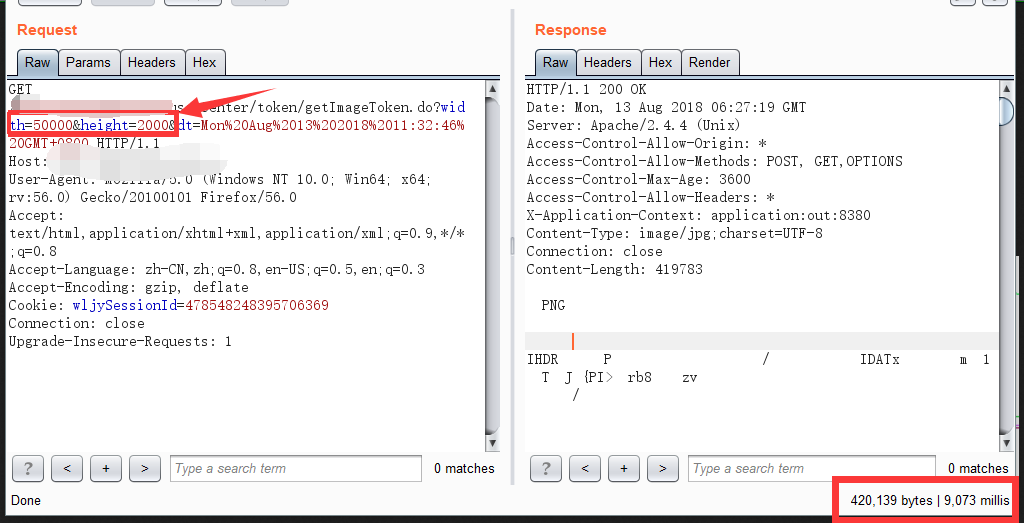Select the Response Hex tab
Viewport: 1024px width, 523px height.
point(660,62)
